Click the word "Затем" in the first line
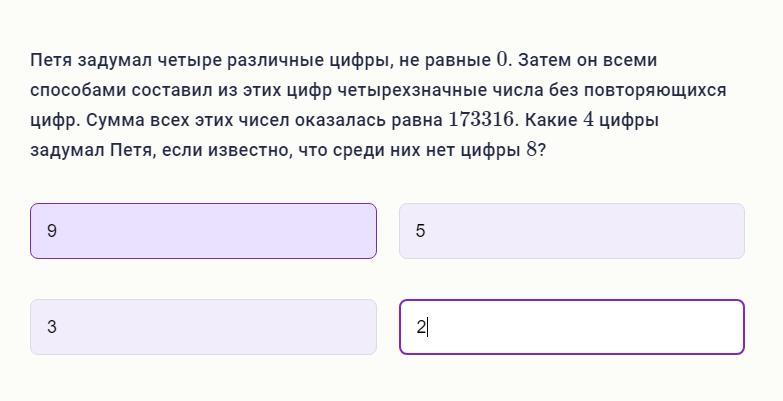This screenshot has width=783, height=401. pos(545,60)
